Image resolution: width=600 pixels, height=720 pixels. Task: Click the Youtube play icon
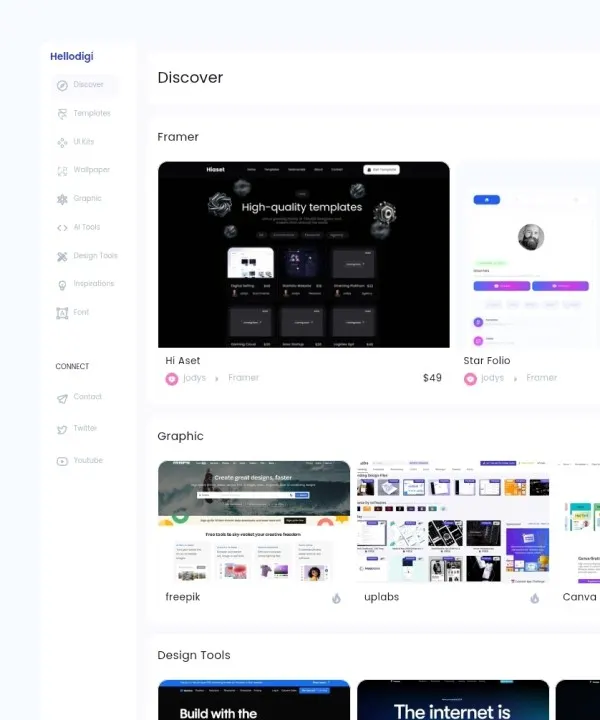tap(62, 461)
